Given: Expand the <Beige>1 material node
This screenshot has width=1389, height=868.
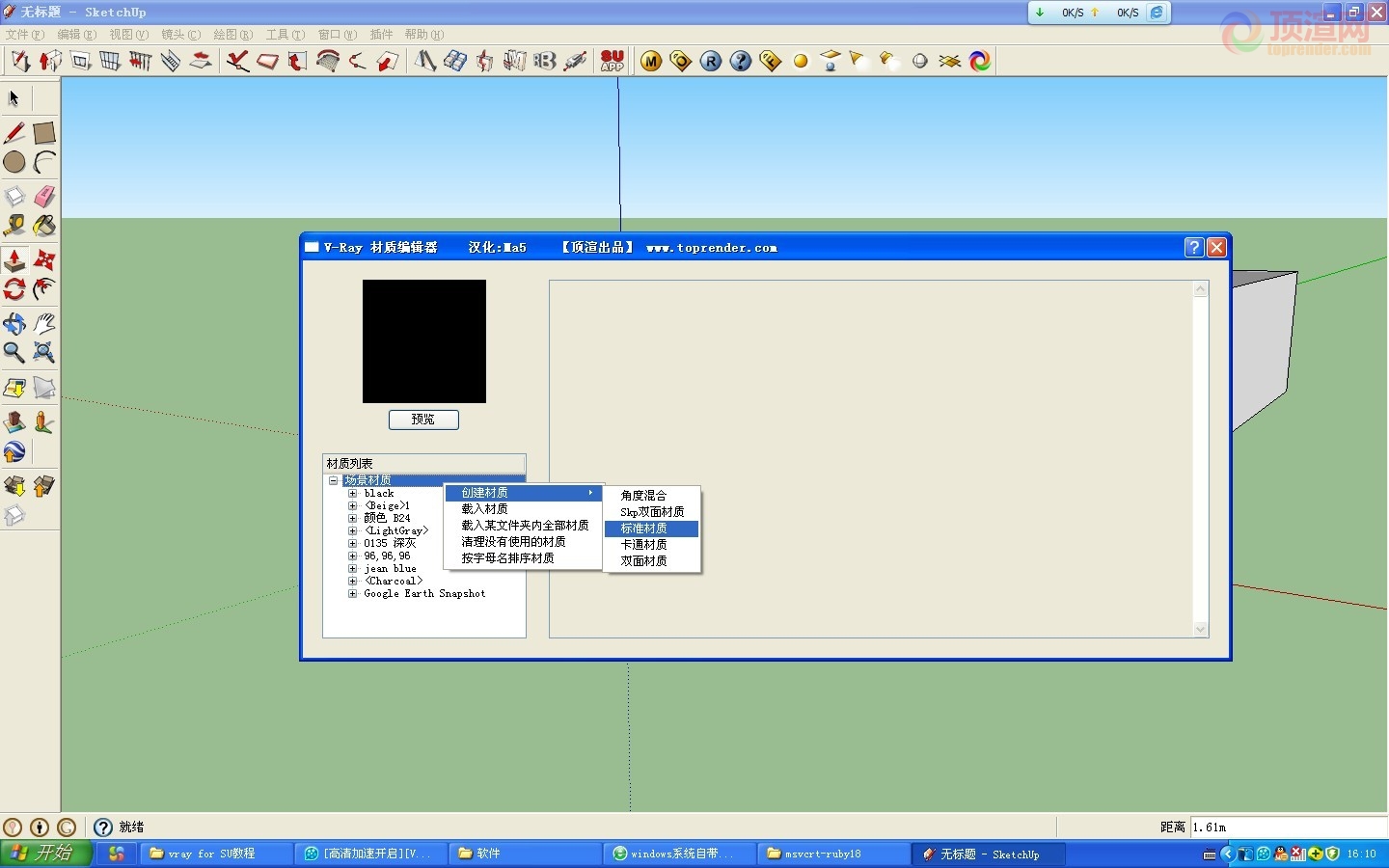Looking at the screenshot, I should (352, 505).
